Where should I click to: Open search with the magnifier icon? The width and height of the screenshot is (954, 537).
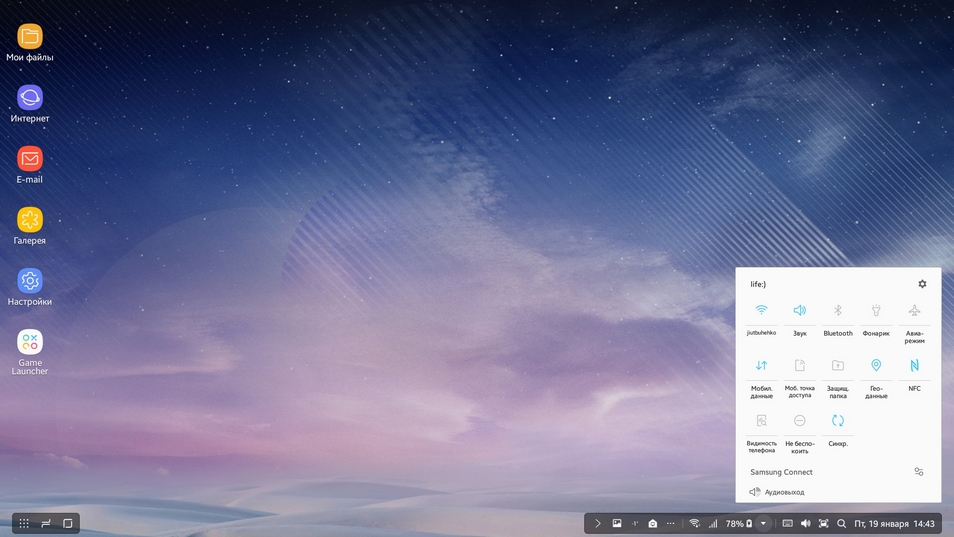click(x=841, y=523)
